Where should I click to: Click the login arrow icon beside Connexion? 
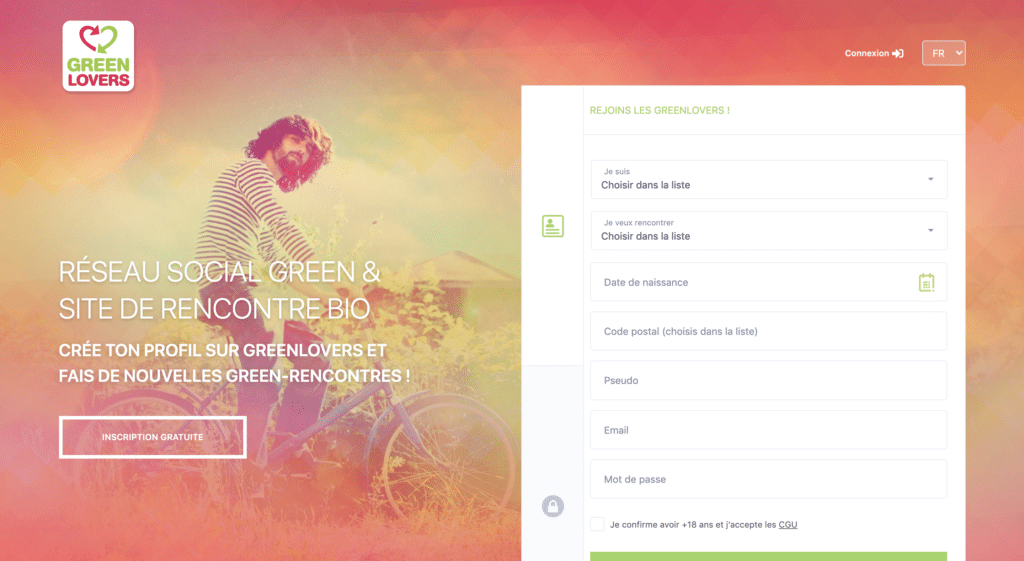coord(898,54)
